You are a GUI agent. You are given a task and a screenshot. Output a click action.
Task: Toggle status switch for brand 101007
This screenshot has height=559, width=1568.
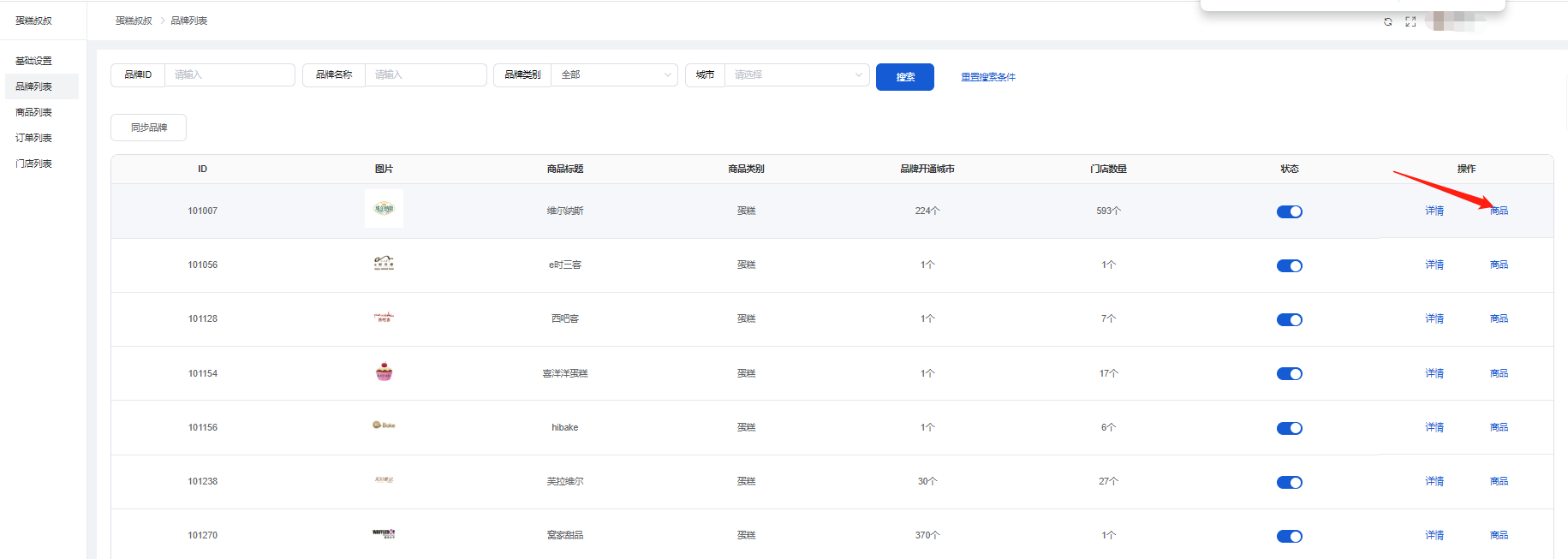click(x=1289, y=211)
